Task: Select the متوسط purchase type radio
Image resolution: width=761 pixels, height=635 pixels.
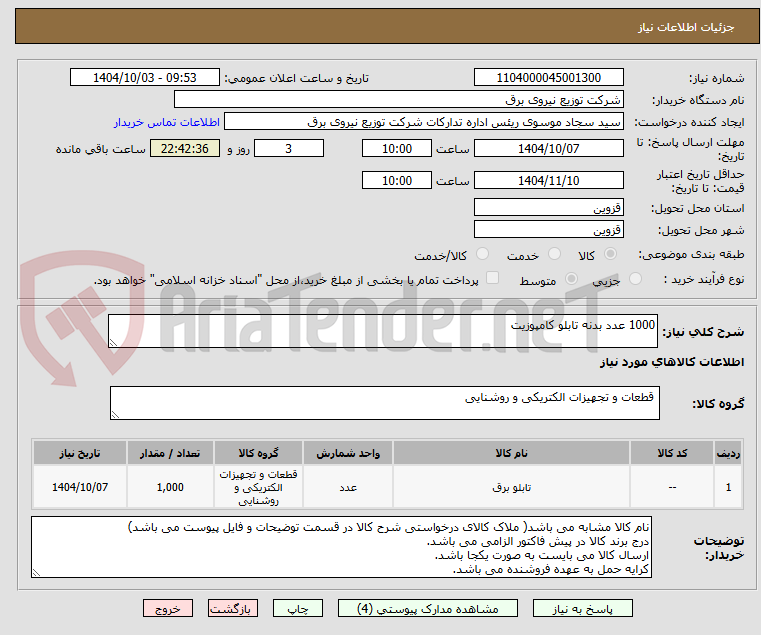Action: pos(571,279)
